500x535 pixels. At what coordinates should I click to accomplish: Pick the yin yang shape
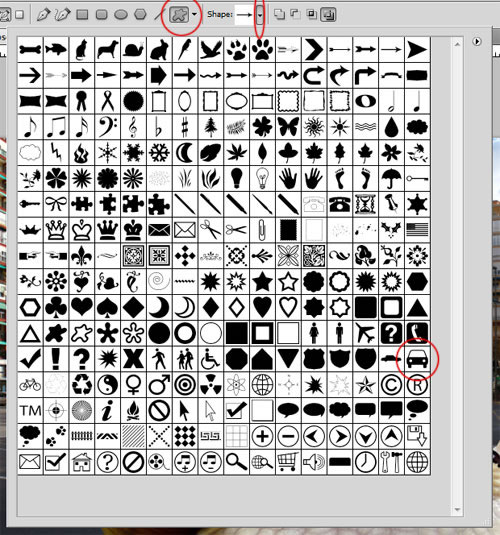pos(108,385)
